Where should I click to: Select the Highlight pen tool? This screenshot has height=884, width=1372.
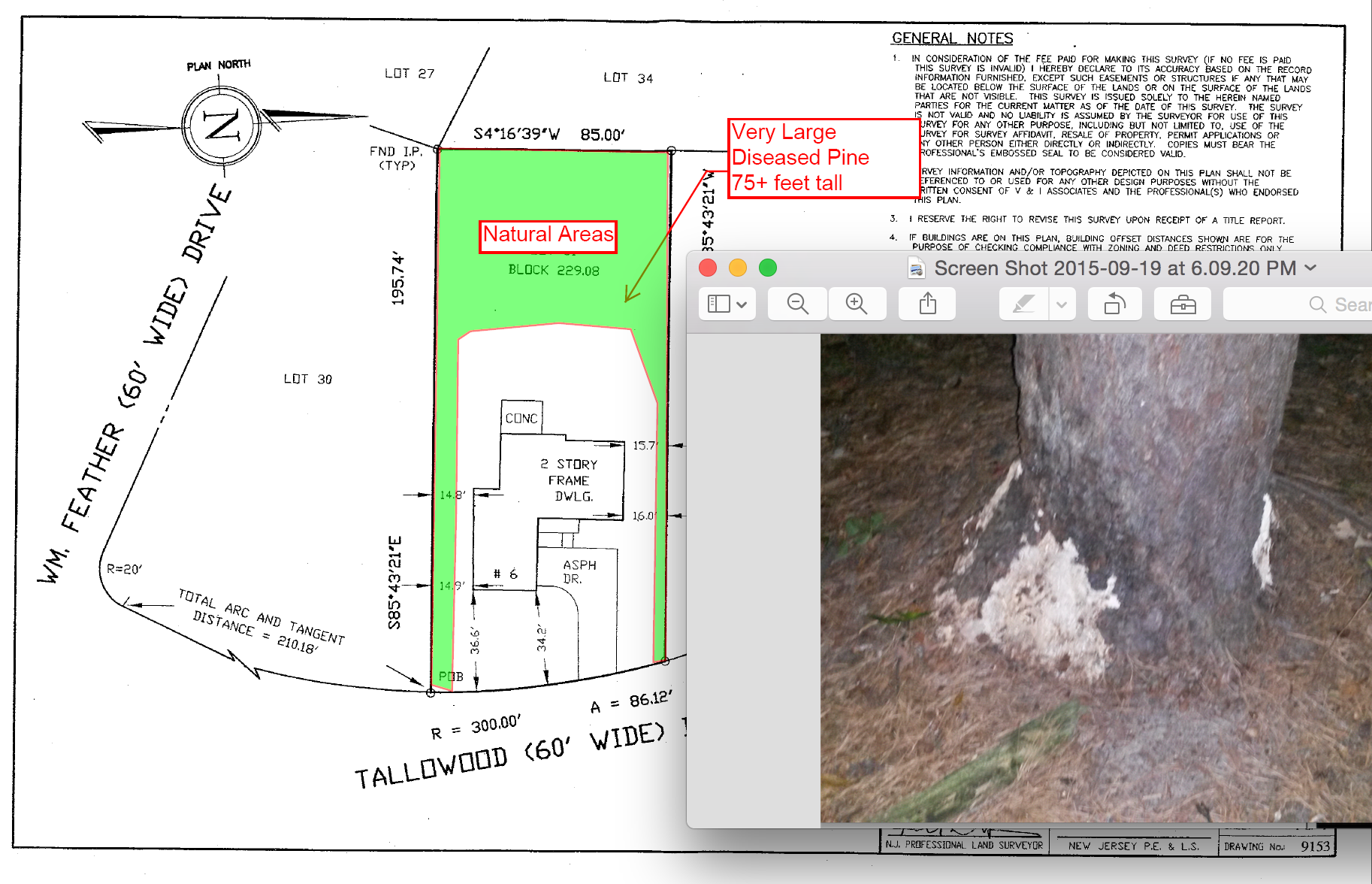click(1023, 304)
